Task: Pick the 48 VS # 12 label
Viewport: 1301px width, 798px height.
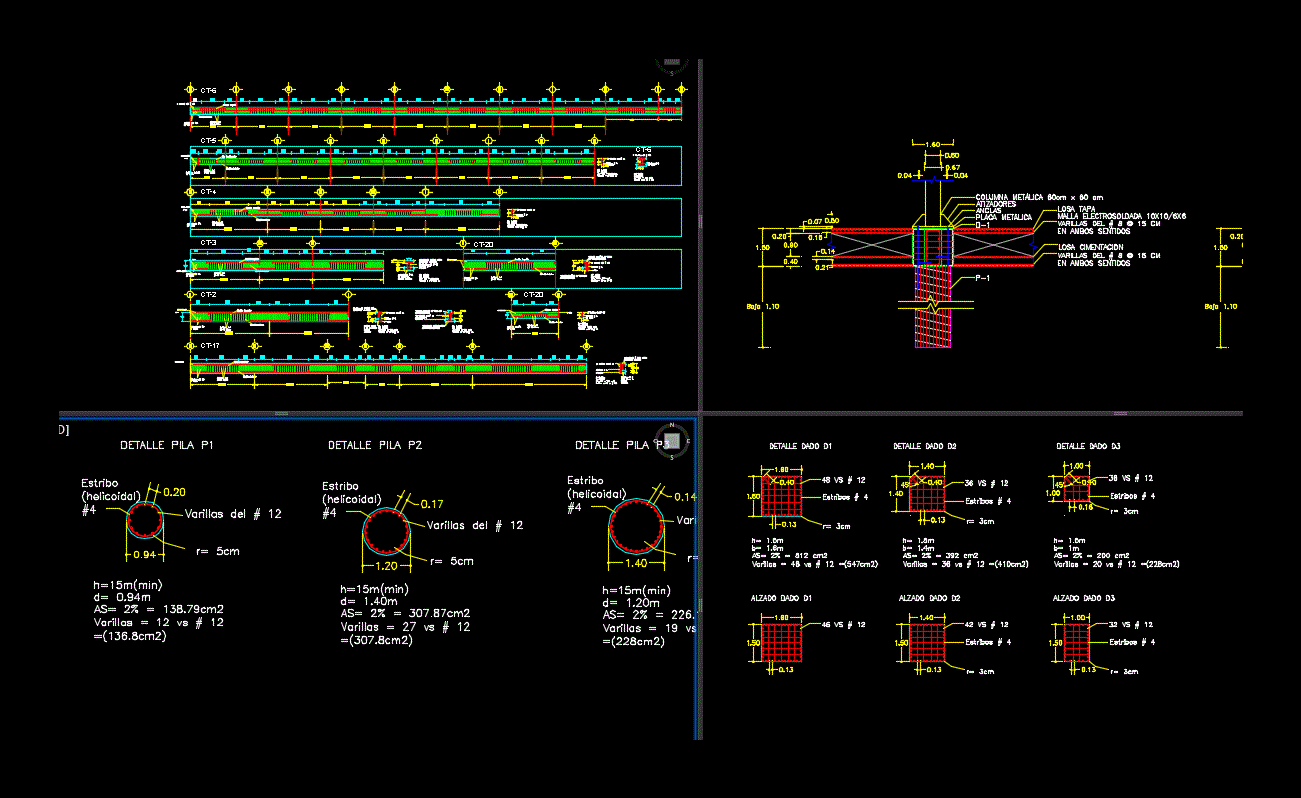Action: pos(843,481)
